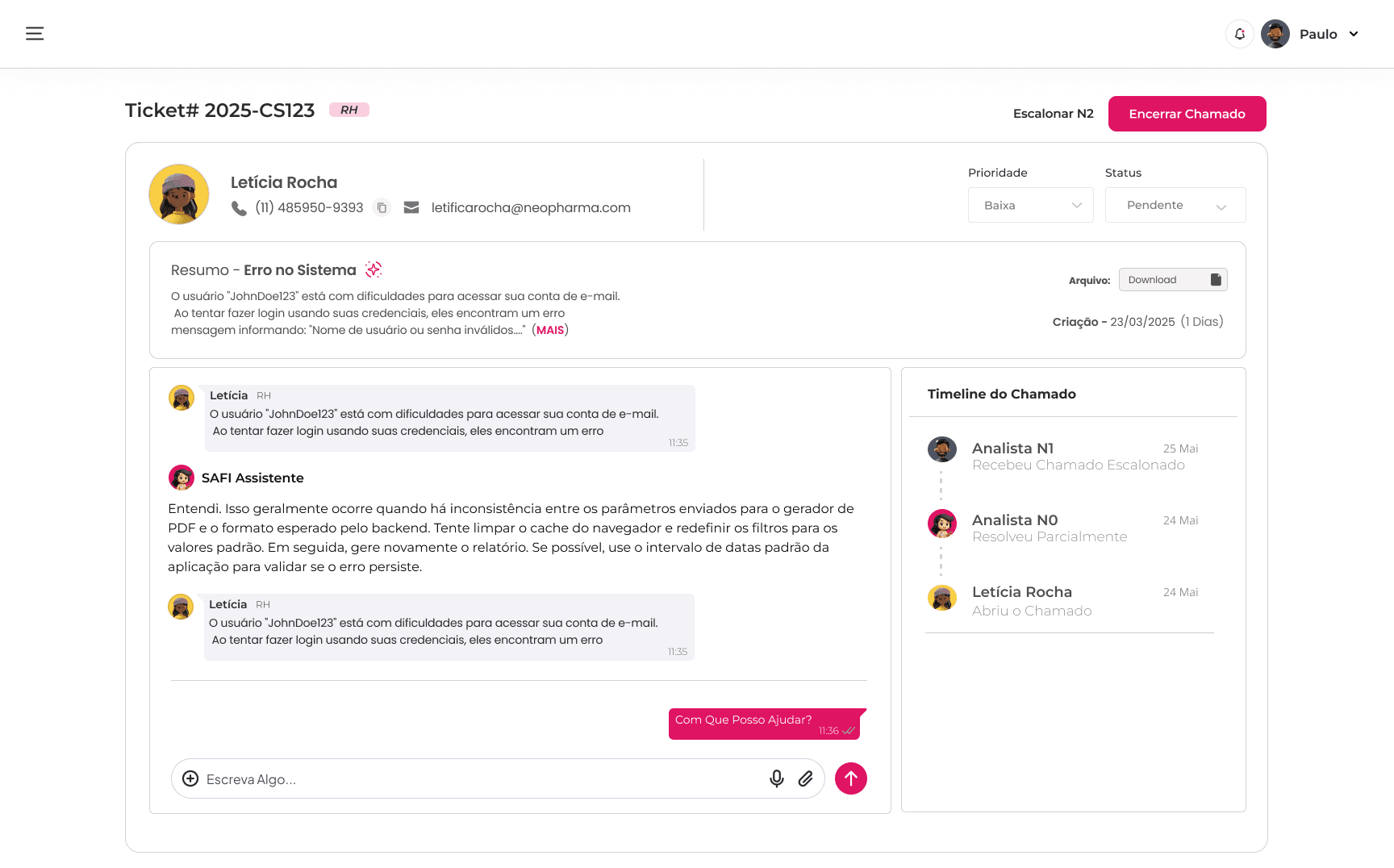Screen dimensions: 1394x868
Task: Click Letícia Rocha's profile avatar
Action: coord(179,194)
